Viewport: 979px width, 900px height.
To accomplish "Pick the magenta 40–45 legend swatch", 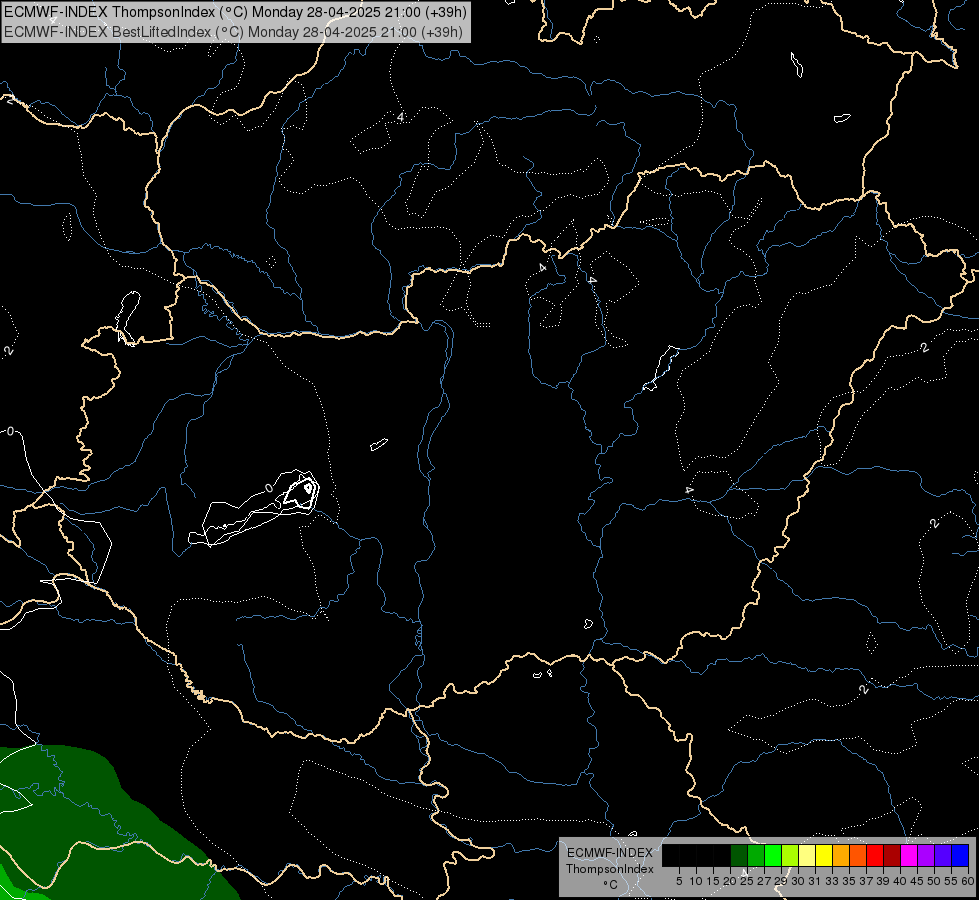I will coord(909,855).
